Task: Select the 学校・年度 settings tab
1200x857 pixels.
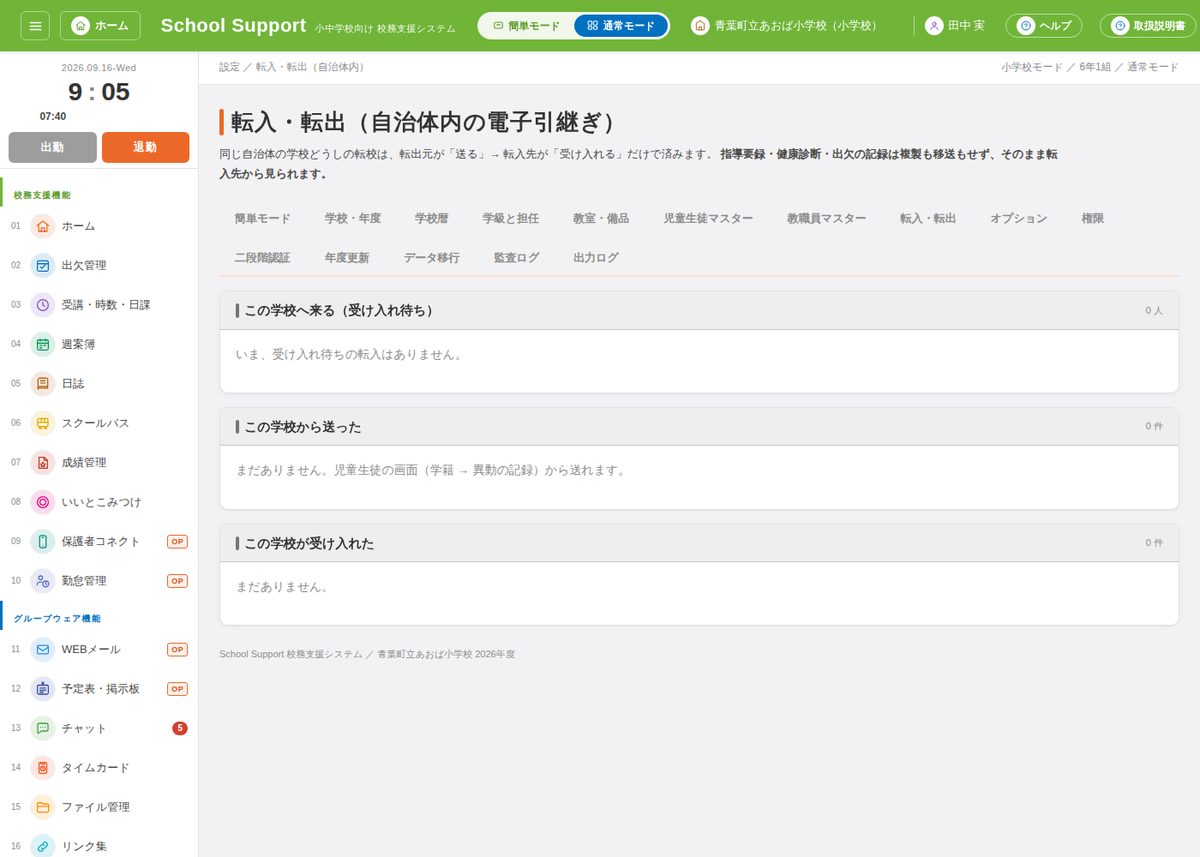Action: [353, 218]
